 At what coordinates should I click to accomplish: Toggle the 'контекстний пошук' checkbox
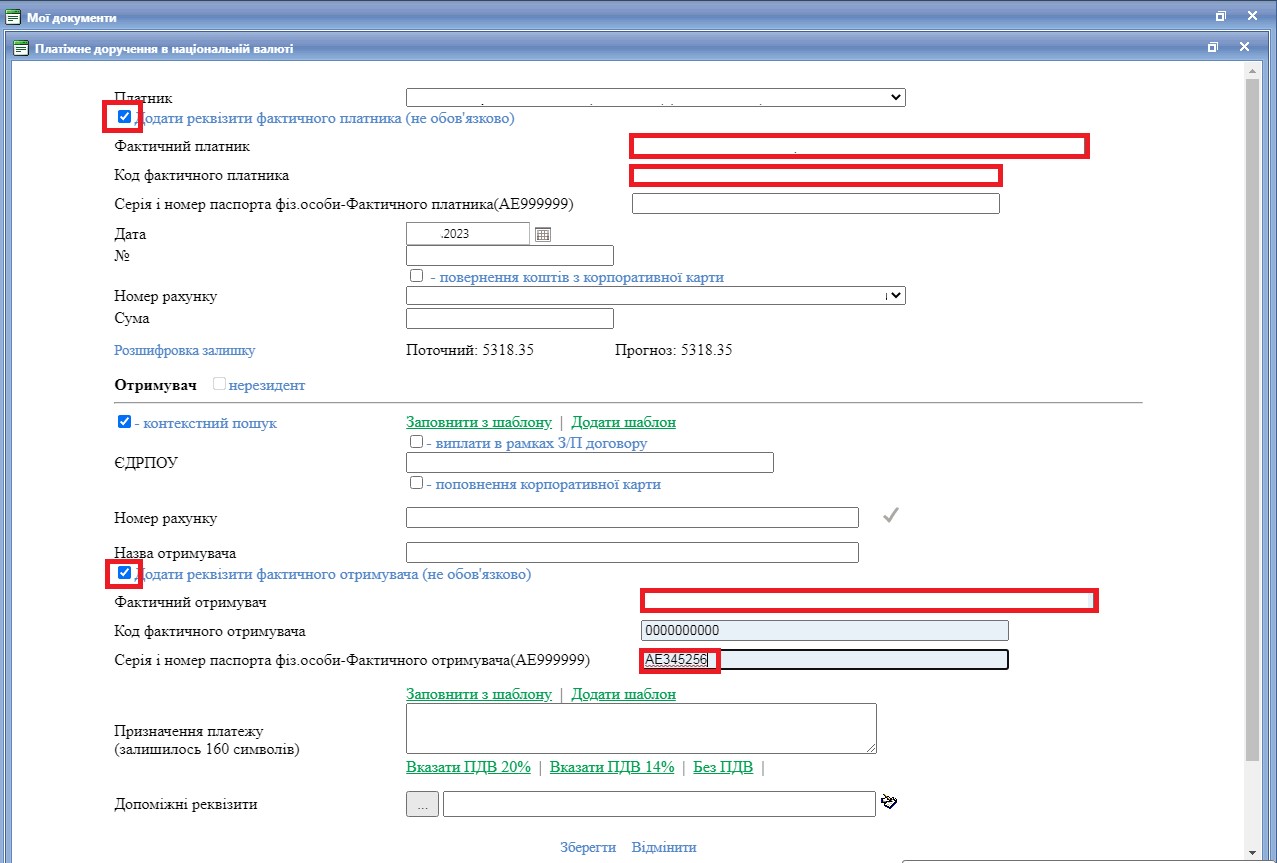click(x=124, y=422)
